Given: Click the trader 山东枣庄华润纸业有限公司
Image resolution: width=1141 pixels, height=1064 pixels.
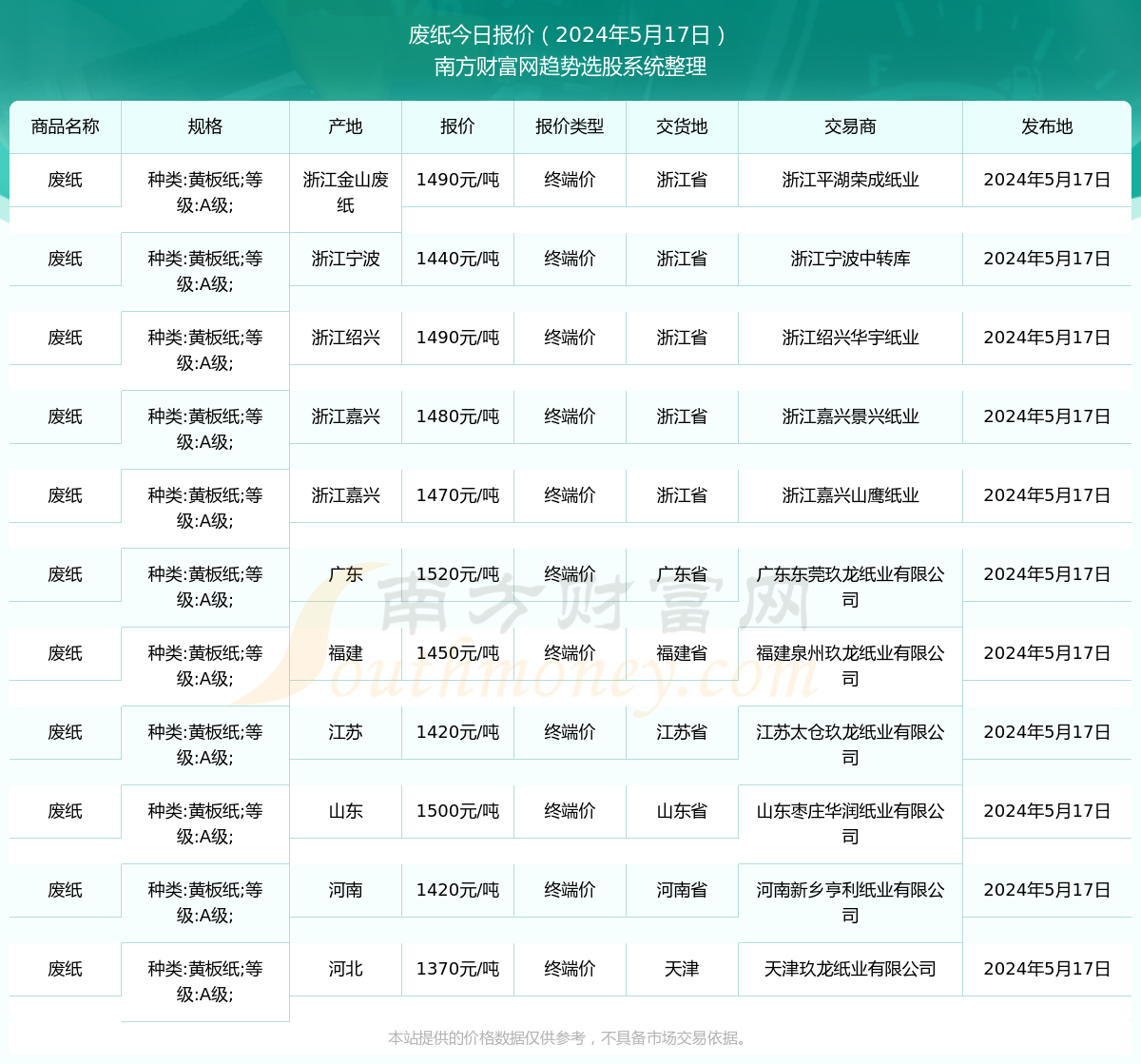Looking at the screenshot, I should tap(850, 824).
